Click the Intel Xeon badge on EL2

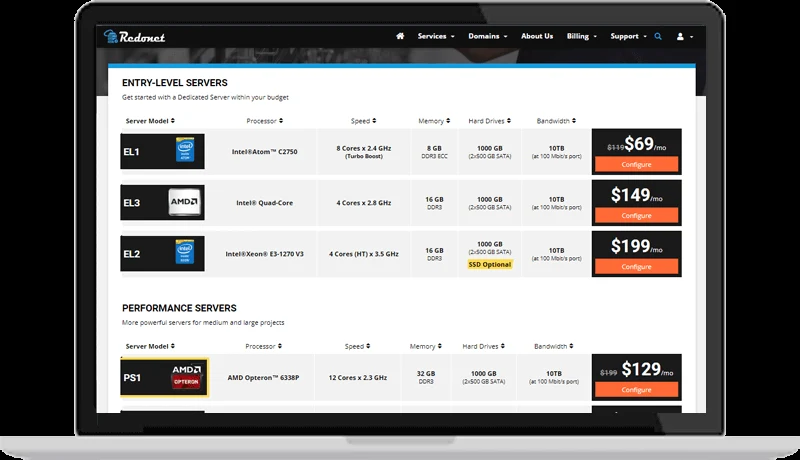pos(185,252)
